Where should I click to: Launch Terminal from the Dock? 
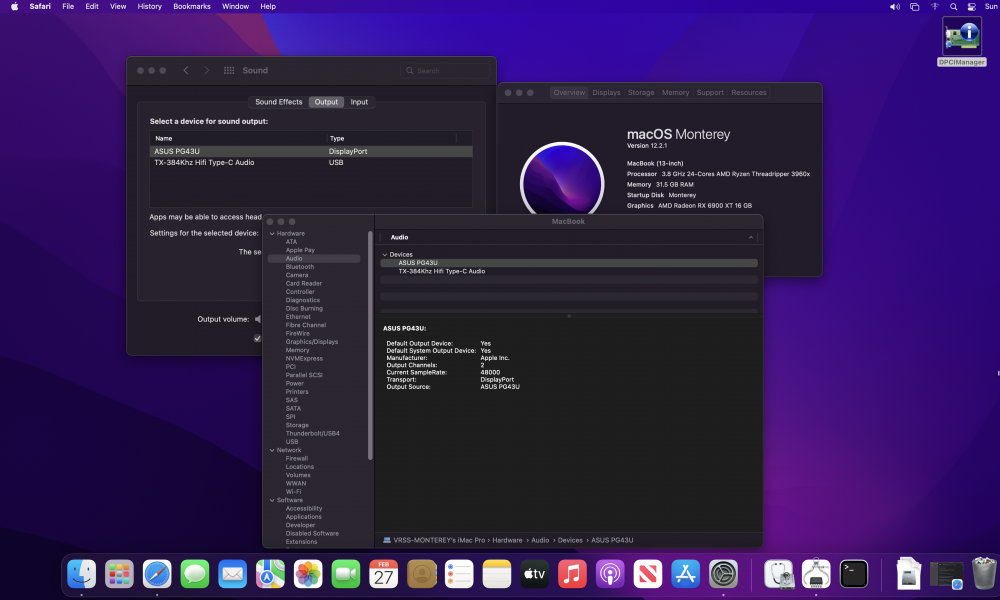[x=853, y=574]
